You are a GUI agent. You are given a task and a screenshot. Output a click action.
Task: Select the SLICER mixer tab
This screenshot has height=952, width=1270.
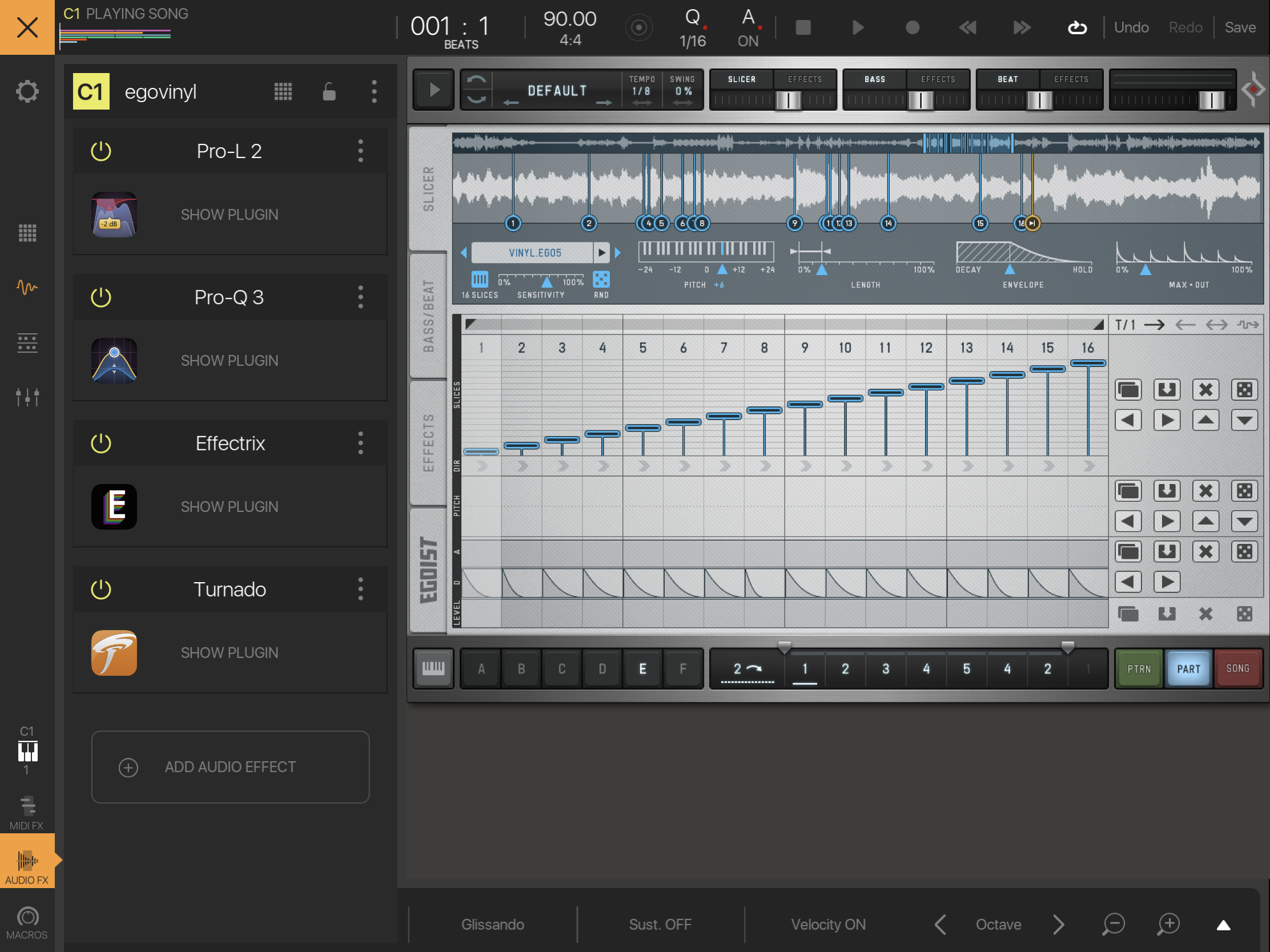point(742,79)
